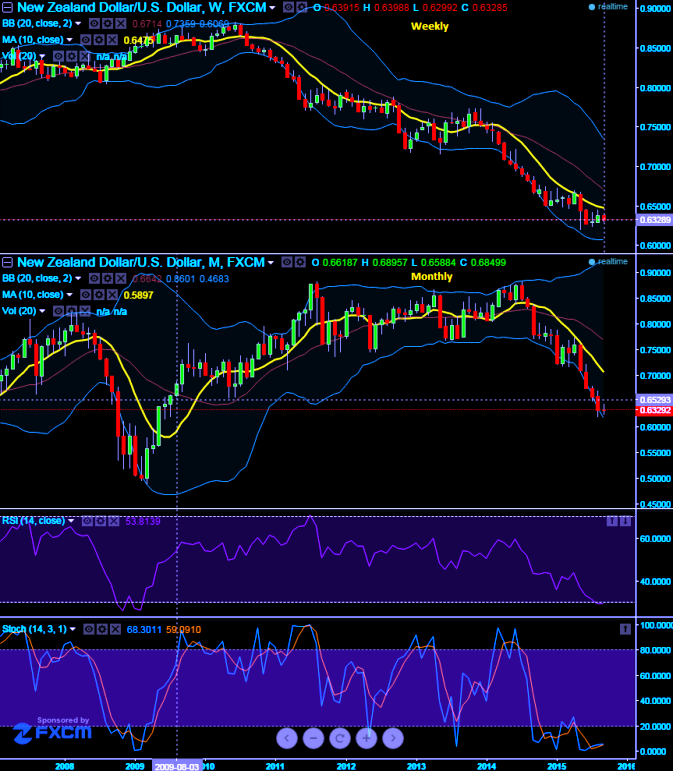Open Bollinger Bands settings in Monthly pane
This screenshot has width=673, height=771.
point(107,279)
